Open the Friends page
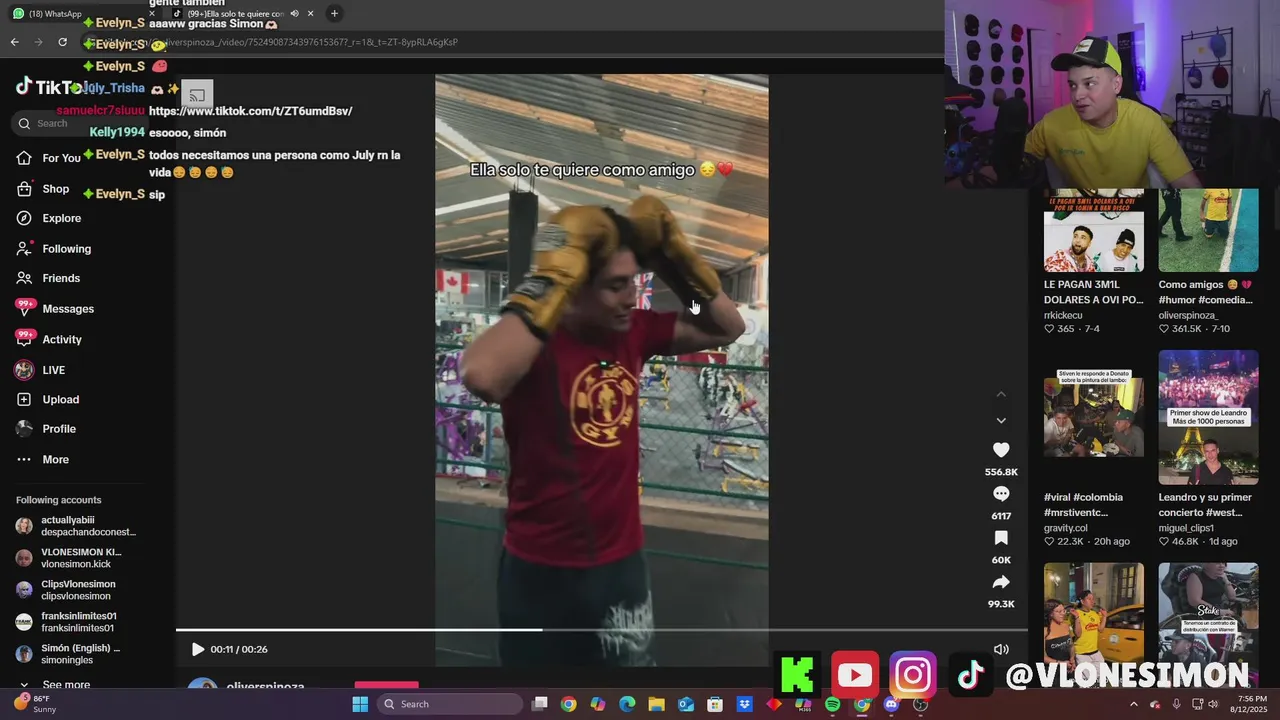Viewport: 1280px width, 720px height. coord(48,278)
